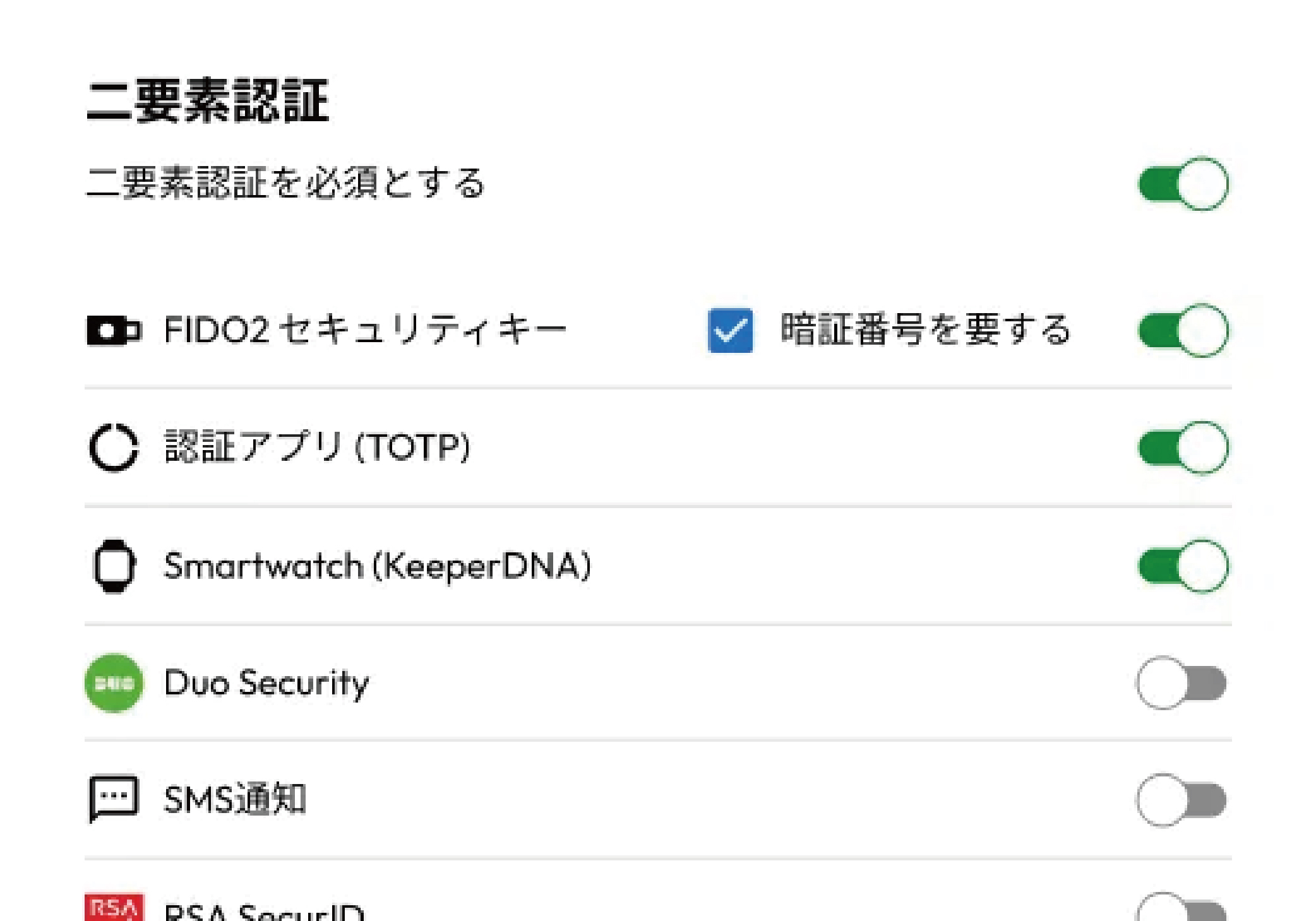Click the 認証アプリ (TOTP) label text
Viewport: 1316px width, 921px height.
pos(317,447)
